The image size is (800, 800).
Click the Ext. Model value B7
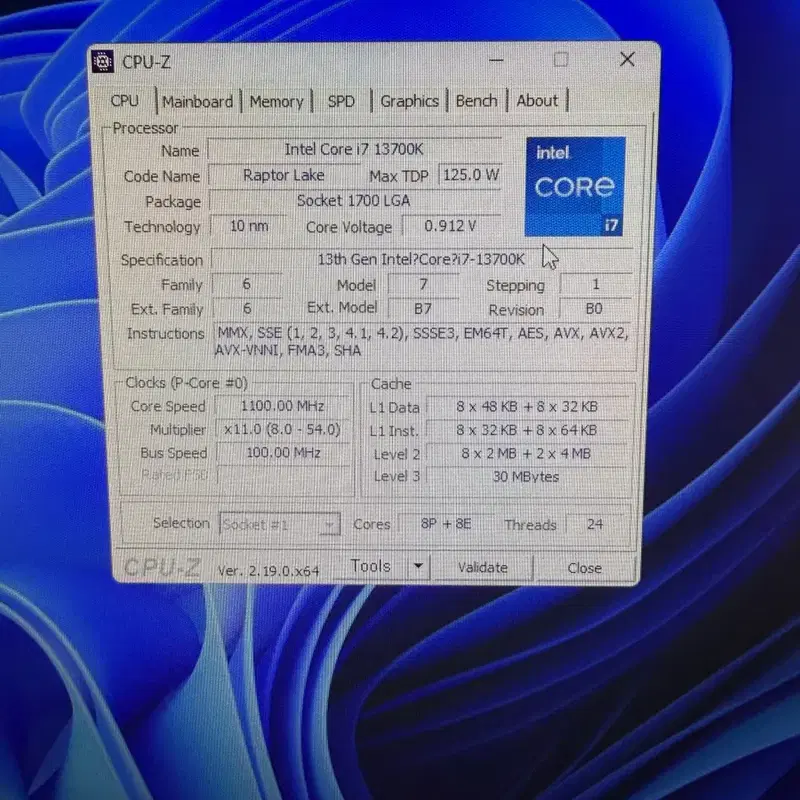pos(423,309)
